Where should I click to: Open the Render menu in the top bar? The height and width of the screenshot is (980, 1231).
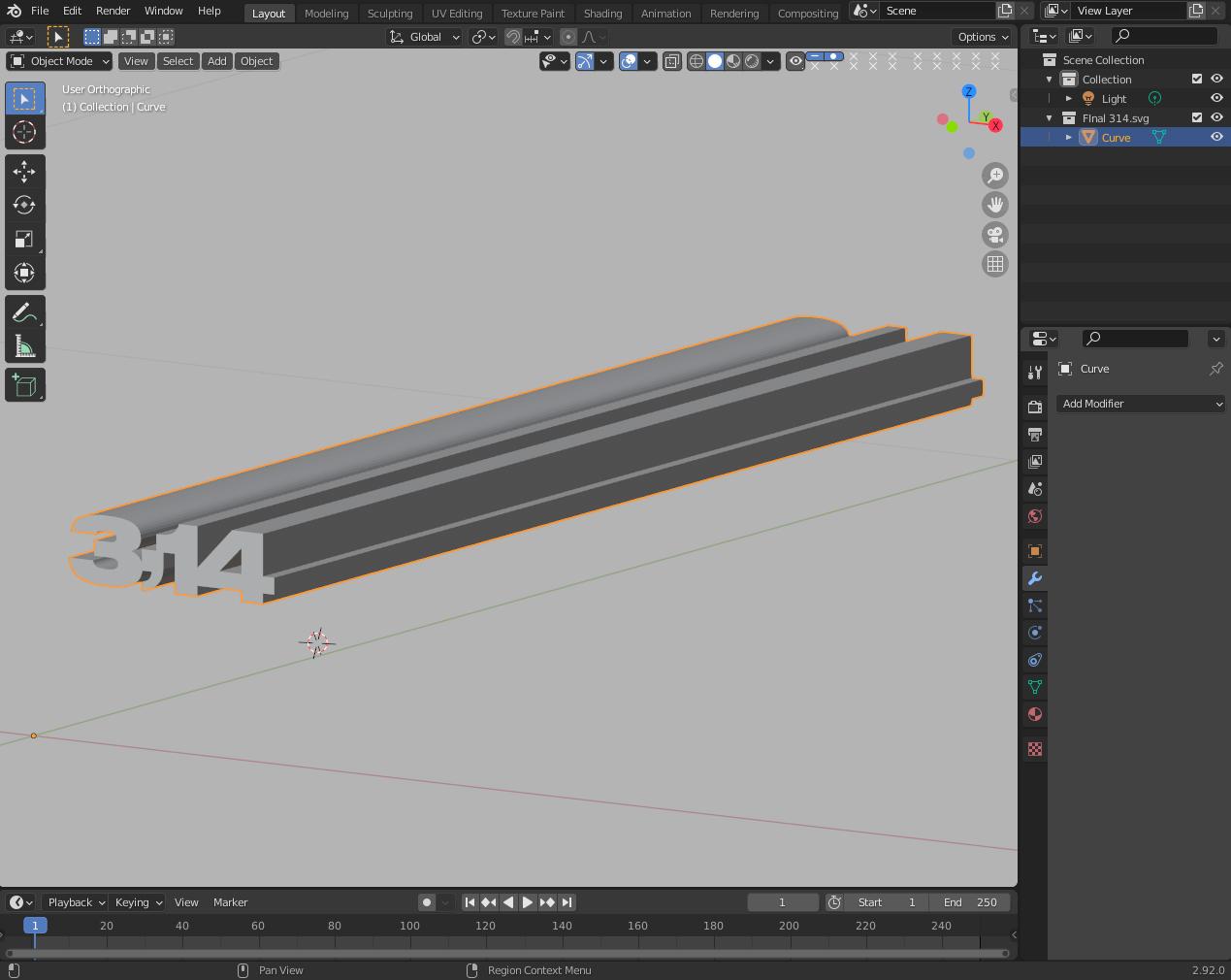pos(113,11)
